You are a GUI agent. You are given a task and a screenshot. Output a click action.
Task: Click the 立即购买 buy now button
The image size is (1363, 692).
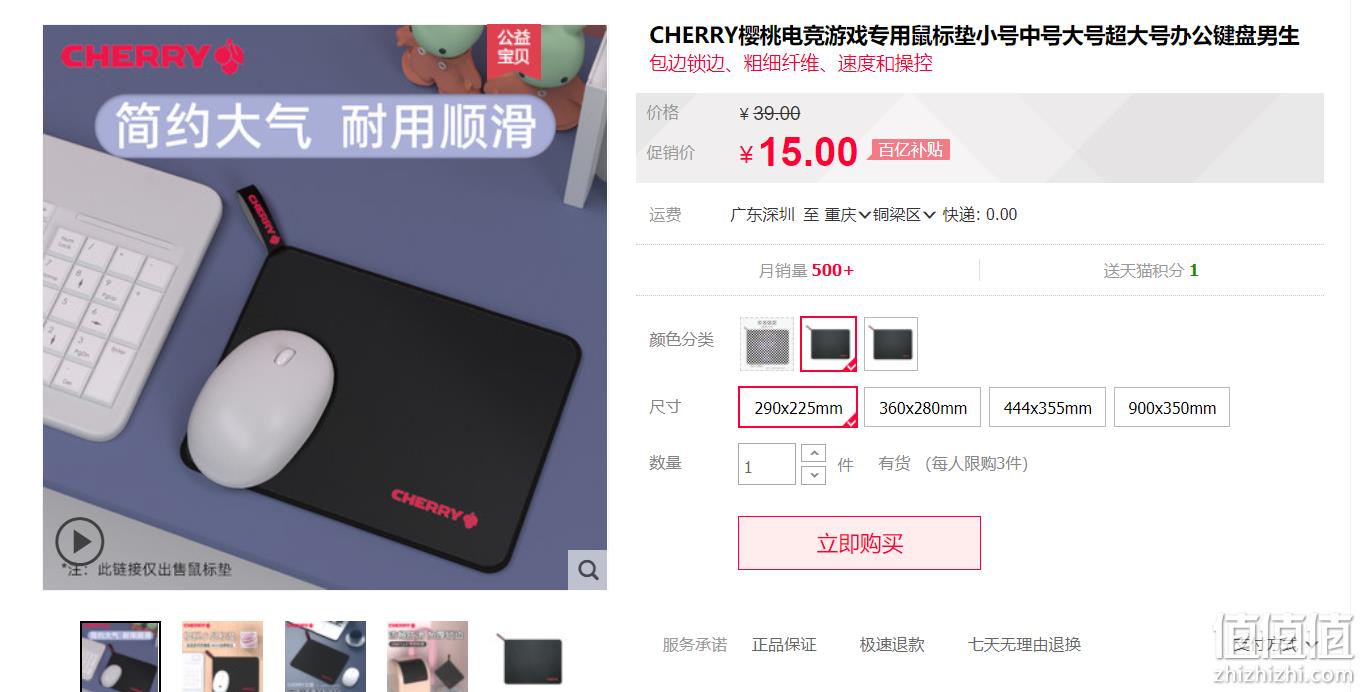(x=859, y=543)
